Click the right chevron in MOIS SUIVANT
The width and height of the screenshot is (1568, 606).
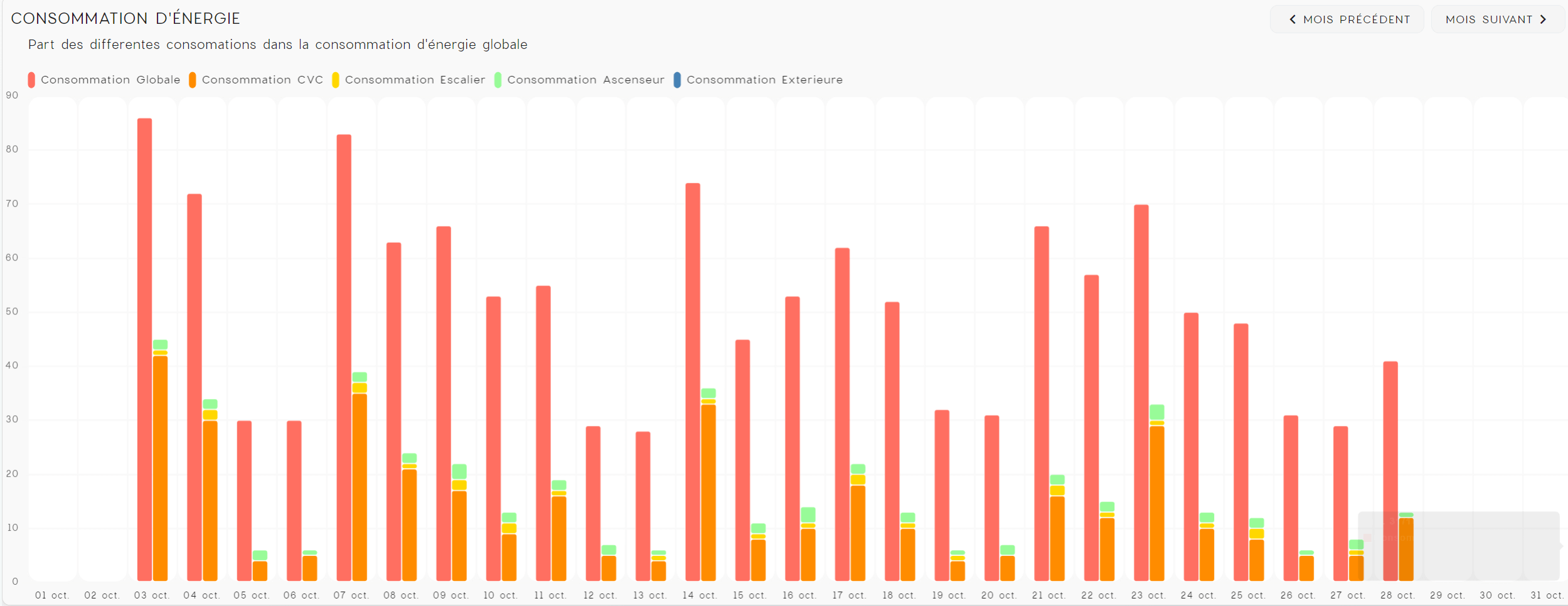(x=1543, y=19)
